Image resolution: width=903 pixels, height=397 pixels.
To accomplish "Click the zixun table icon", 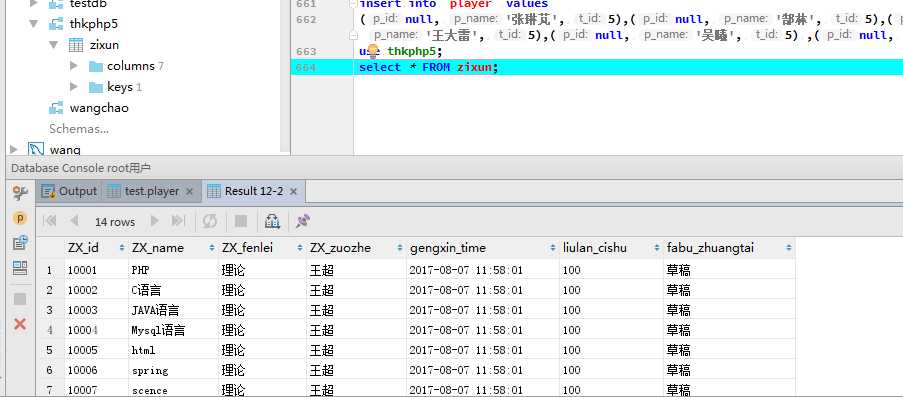I will click(75, 45).
